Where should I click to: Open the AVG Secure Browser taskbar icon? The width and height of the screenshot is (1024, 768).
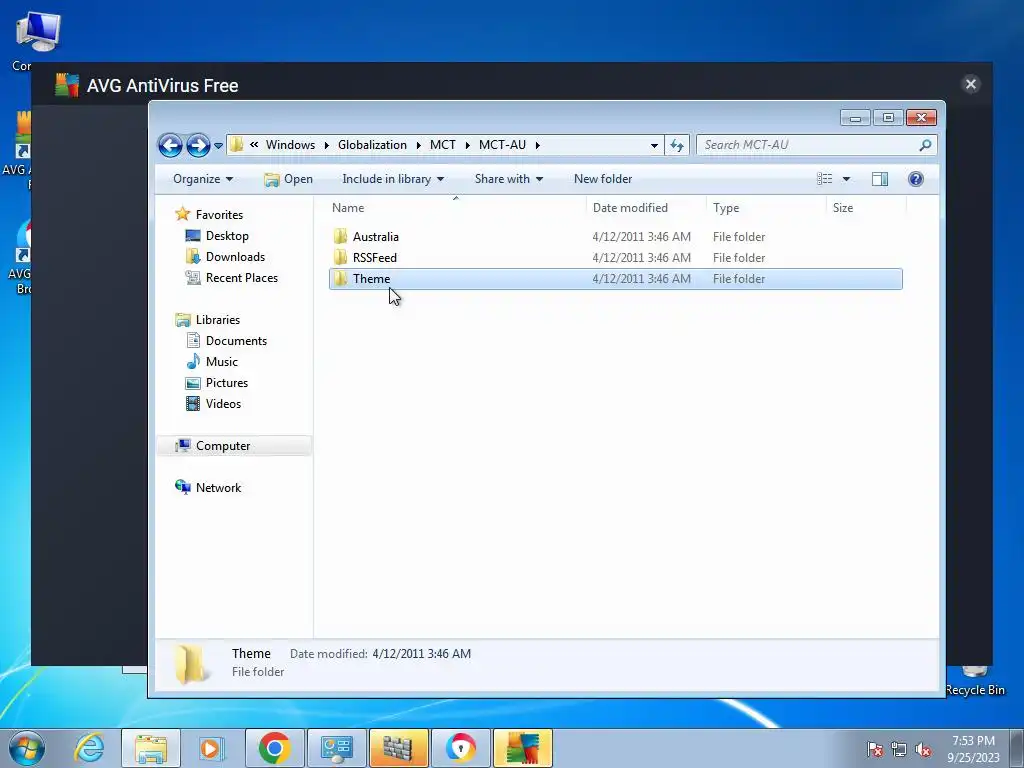click(x=460, y=748)
